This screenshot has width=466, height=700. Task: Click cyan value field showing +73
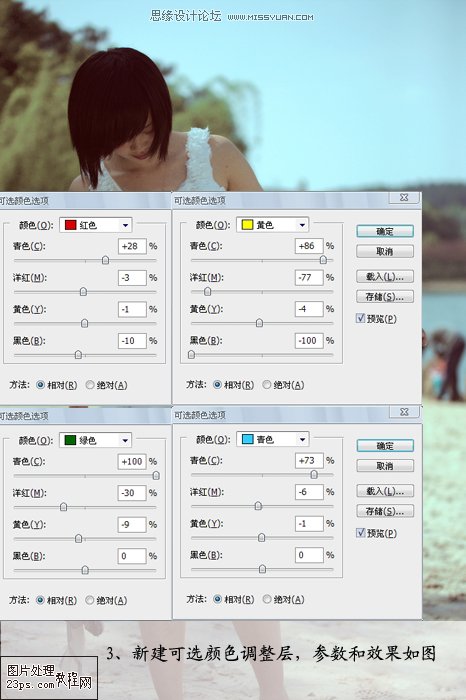click(309, 460)
